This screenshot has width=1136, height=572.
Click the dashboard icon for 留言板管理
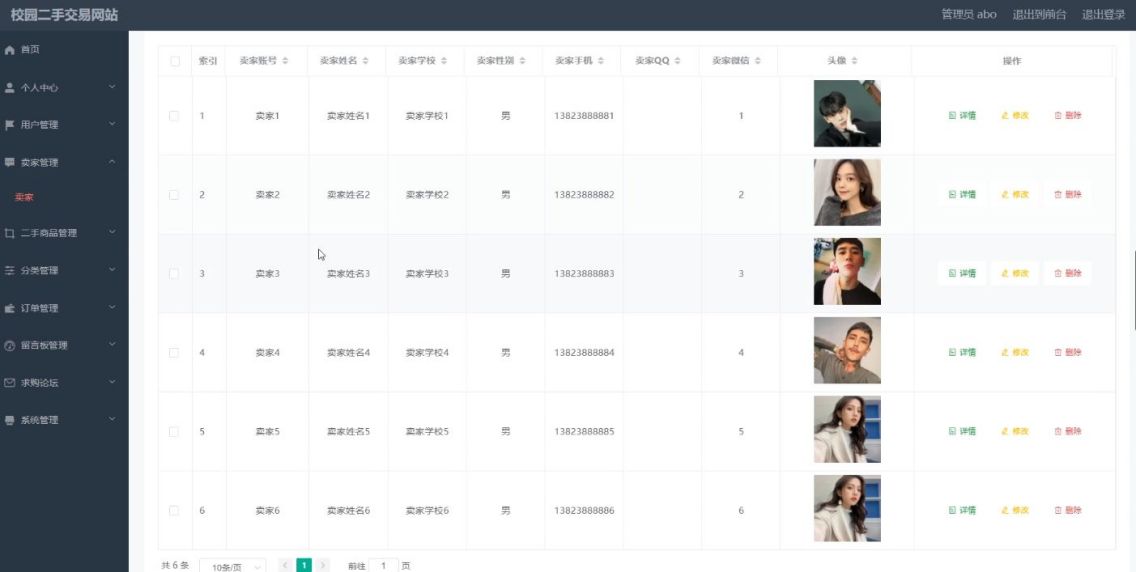[9, 345]
